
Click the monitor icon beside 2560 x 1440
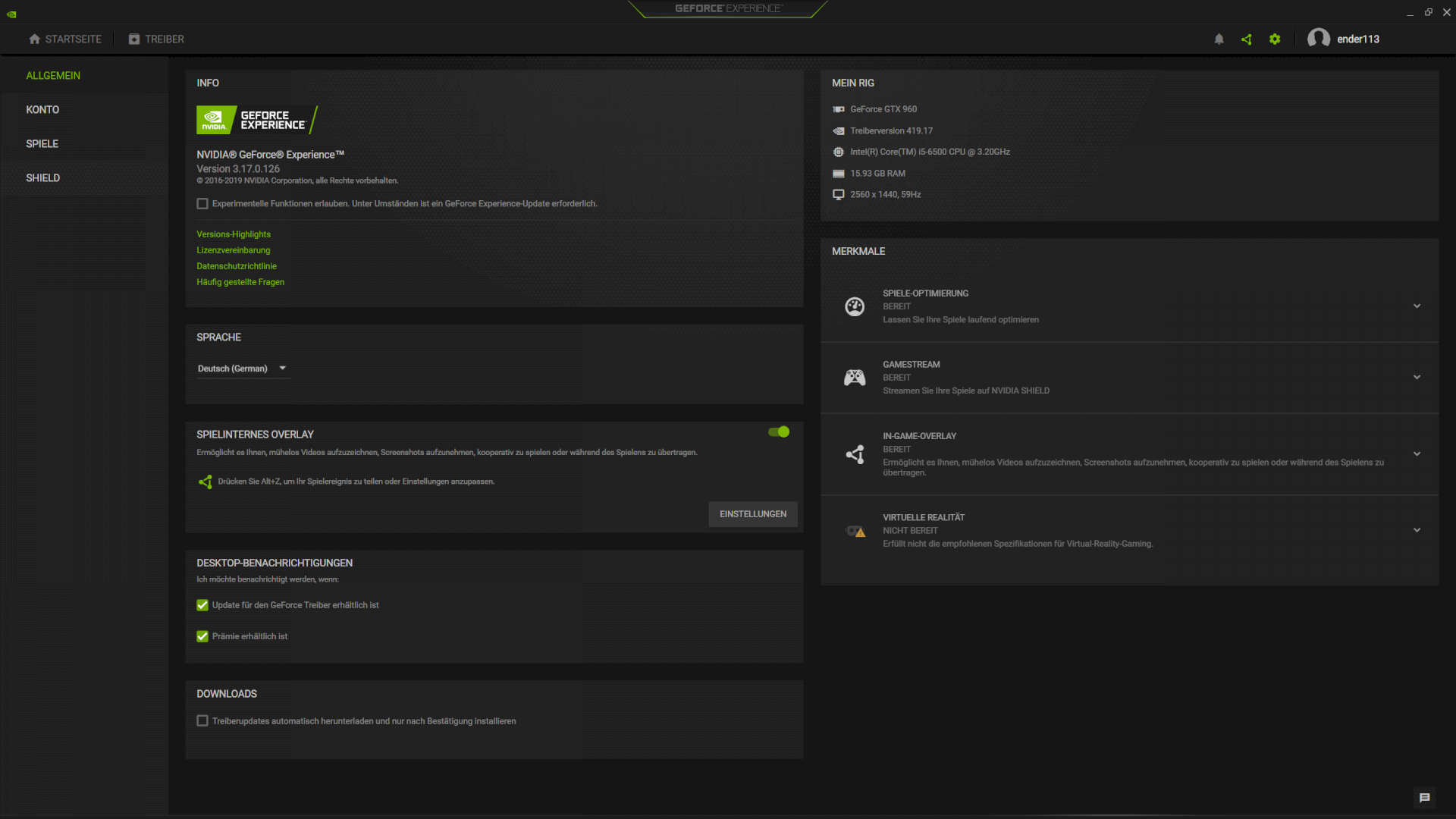tap(839, 195)
